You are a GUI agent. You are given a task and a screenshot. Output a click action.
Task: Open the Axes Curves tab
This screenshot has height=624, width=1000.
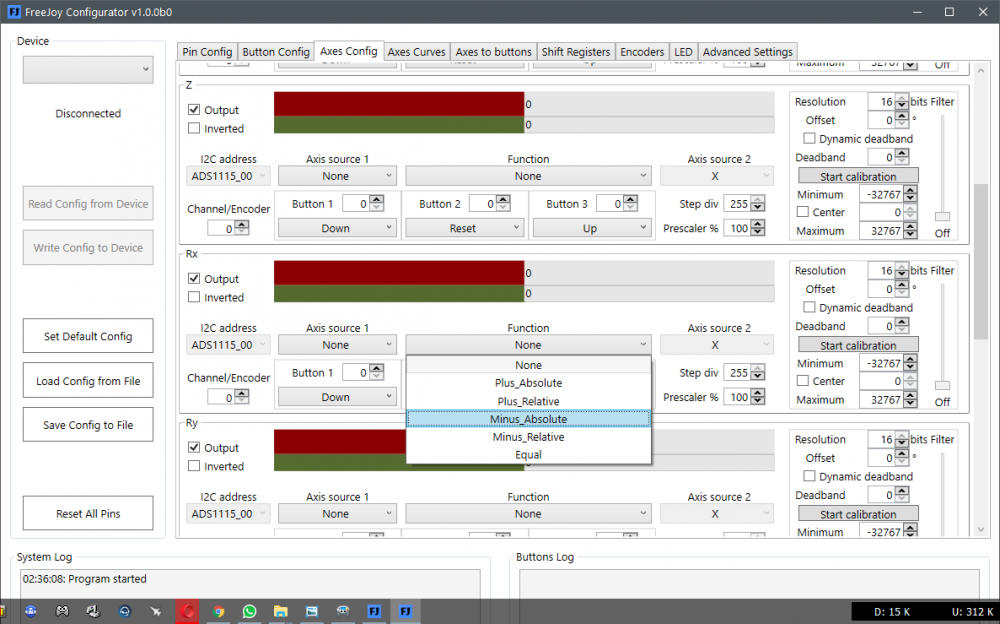[x=416, y=52]
